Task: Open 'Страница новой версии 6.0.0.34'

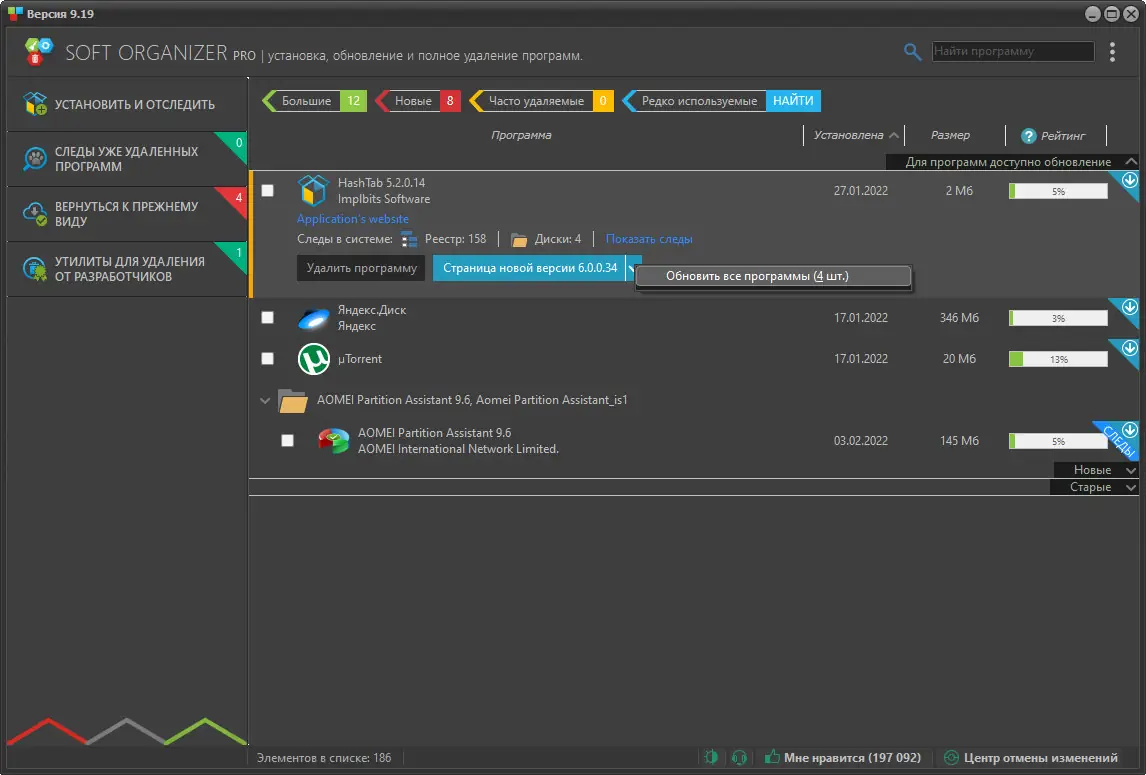Action: 530,268
